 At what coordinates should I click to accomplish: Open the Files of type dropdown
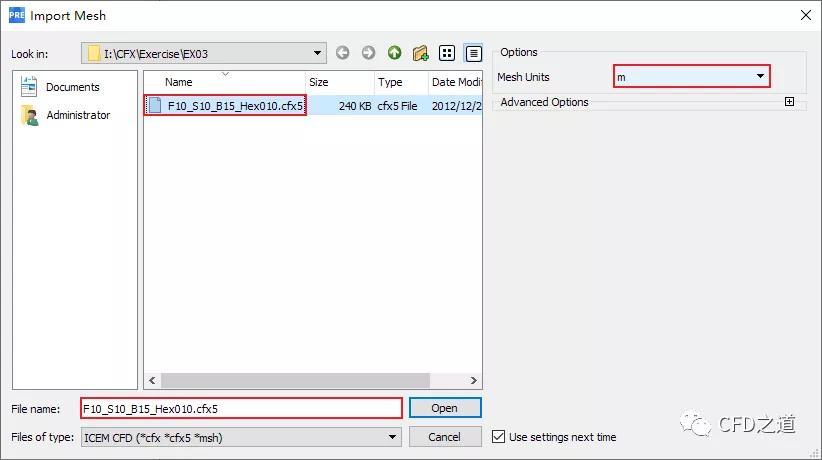click(241, 437)
